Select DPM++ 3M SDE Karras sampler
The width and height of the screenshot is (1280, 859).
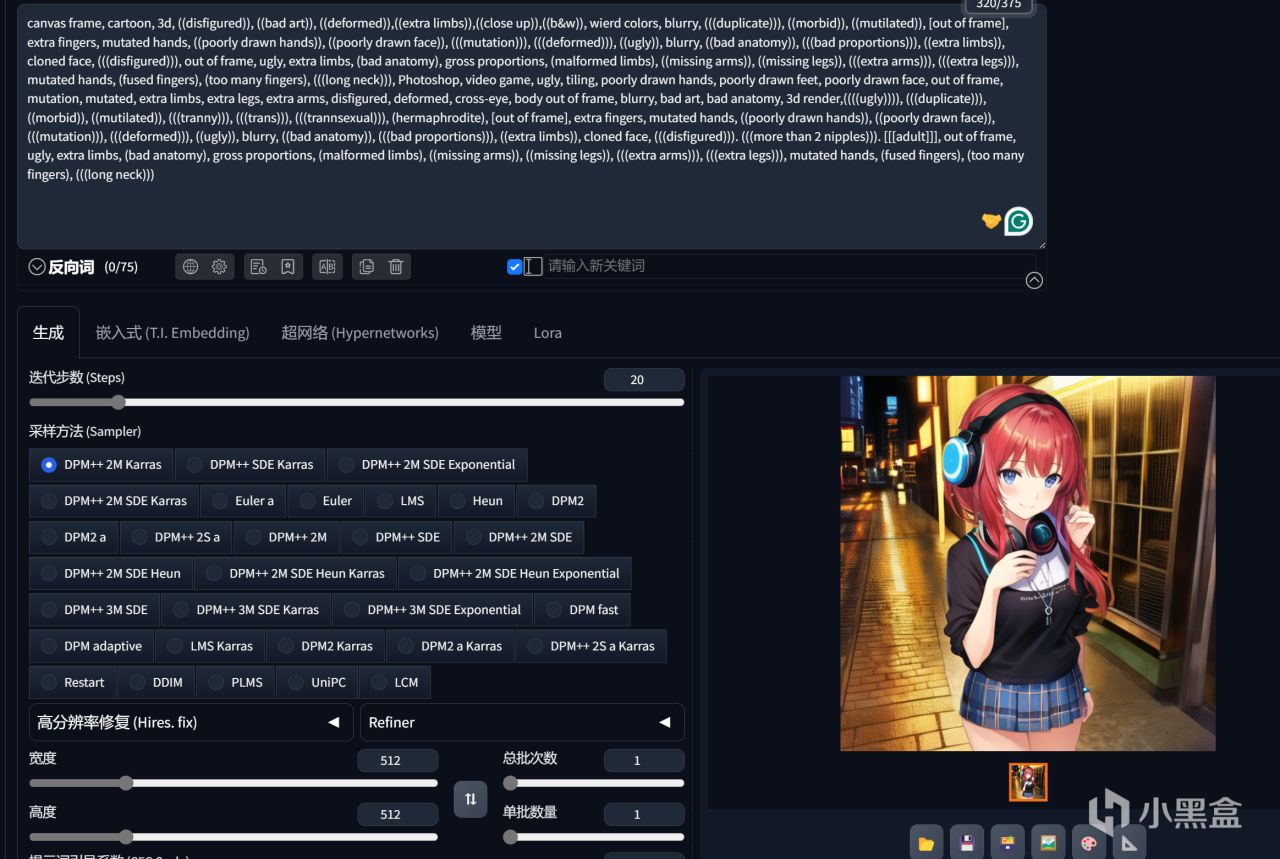(246, 610)
